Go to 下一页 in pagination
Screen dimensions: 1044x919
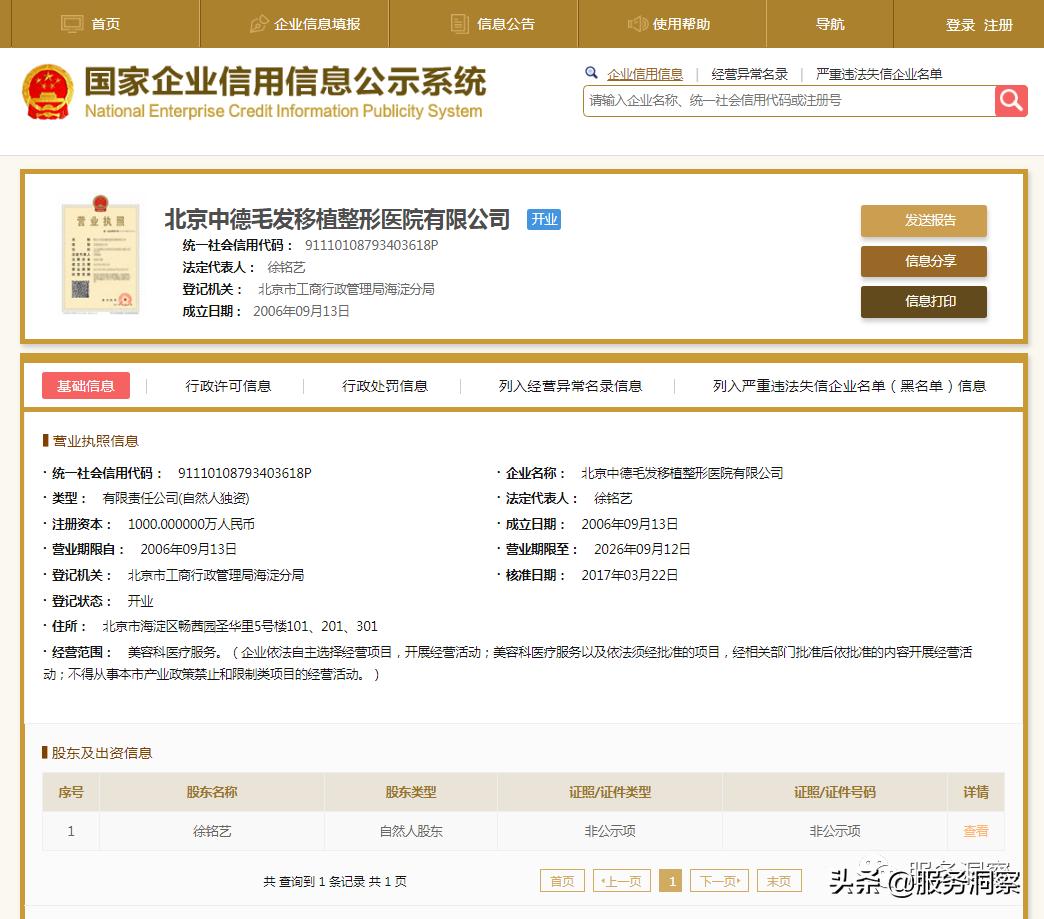[719, 881]
